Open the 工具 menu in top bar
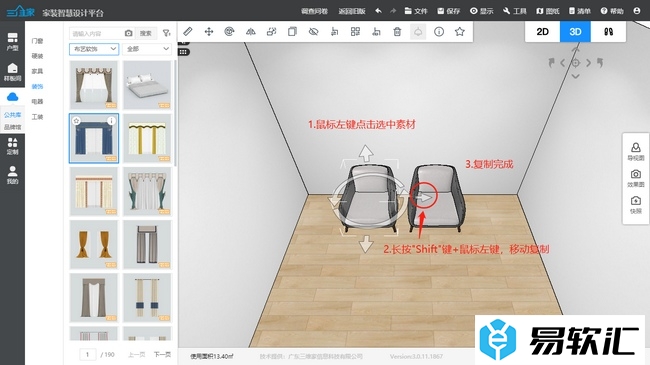The image size is (650, 365). click(515, 11)
